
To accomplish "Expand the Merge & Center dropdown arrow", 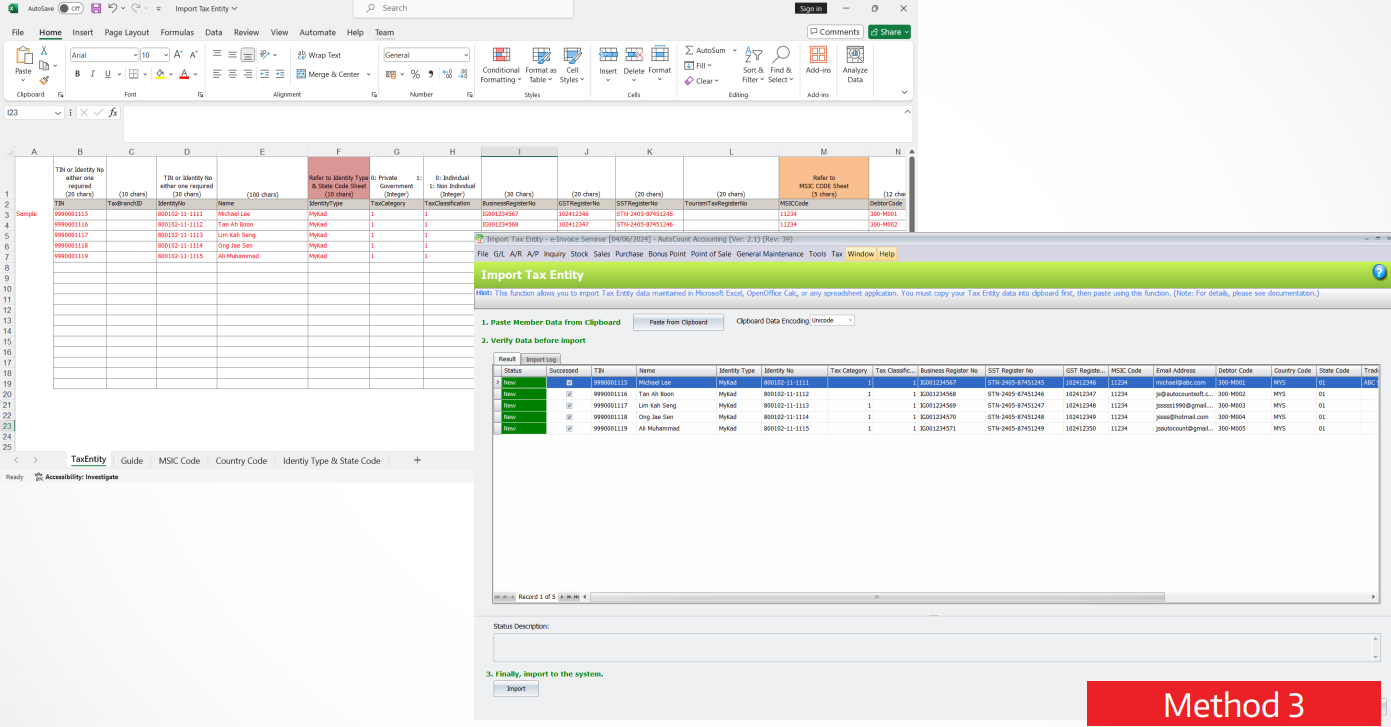I will (368, 74).
